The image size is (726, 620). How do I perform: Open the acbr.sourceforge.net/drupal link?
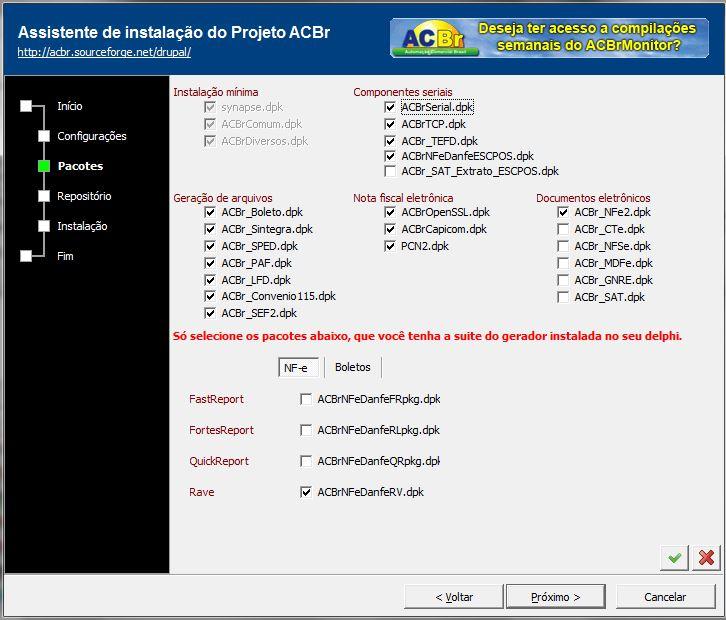click(x=104, y=52)
